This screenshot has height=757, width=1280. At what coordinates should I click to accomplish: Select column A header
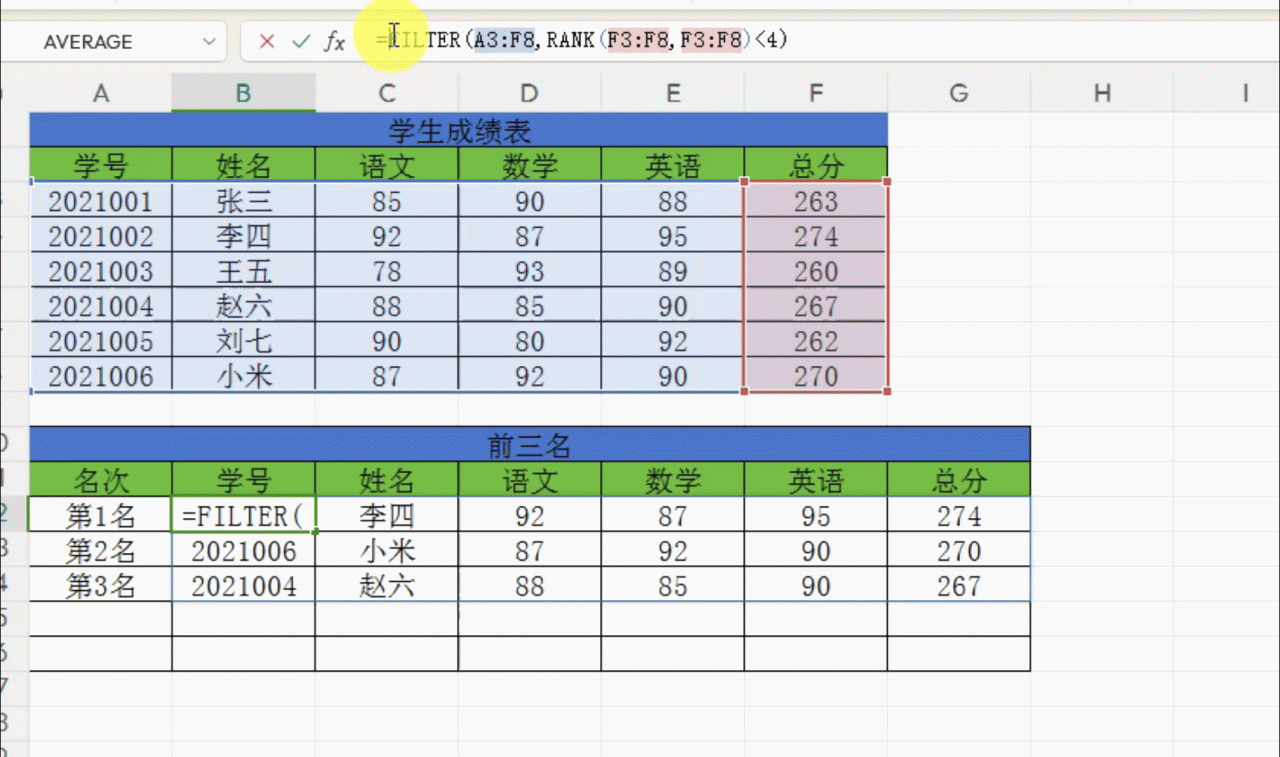101,93
